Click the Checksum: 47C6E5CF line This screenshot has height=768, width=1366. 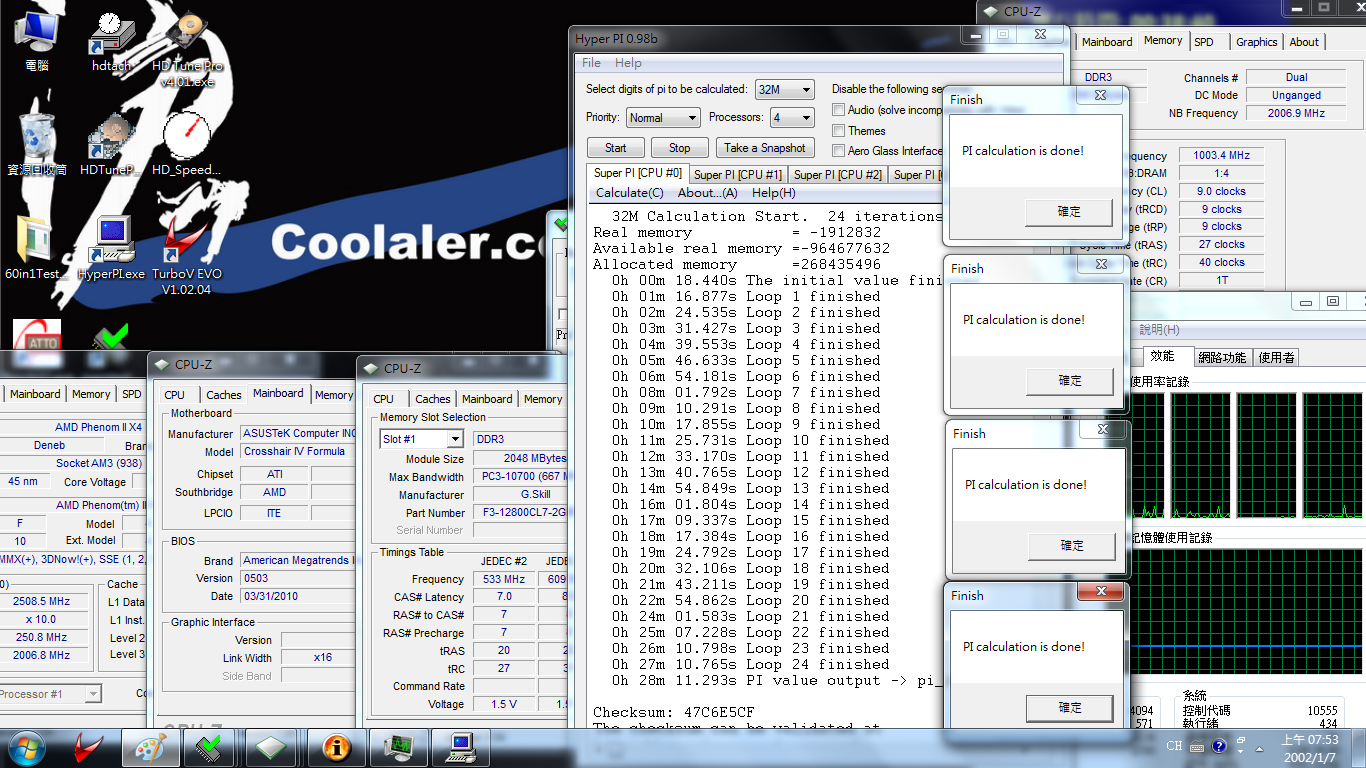(x=675, y=712)
